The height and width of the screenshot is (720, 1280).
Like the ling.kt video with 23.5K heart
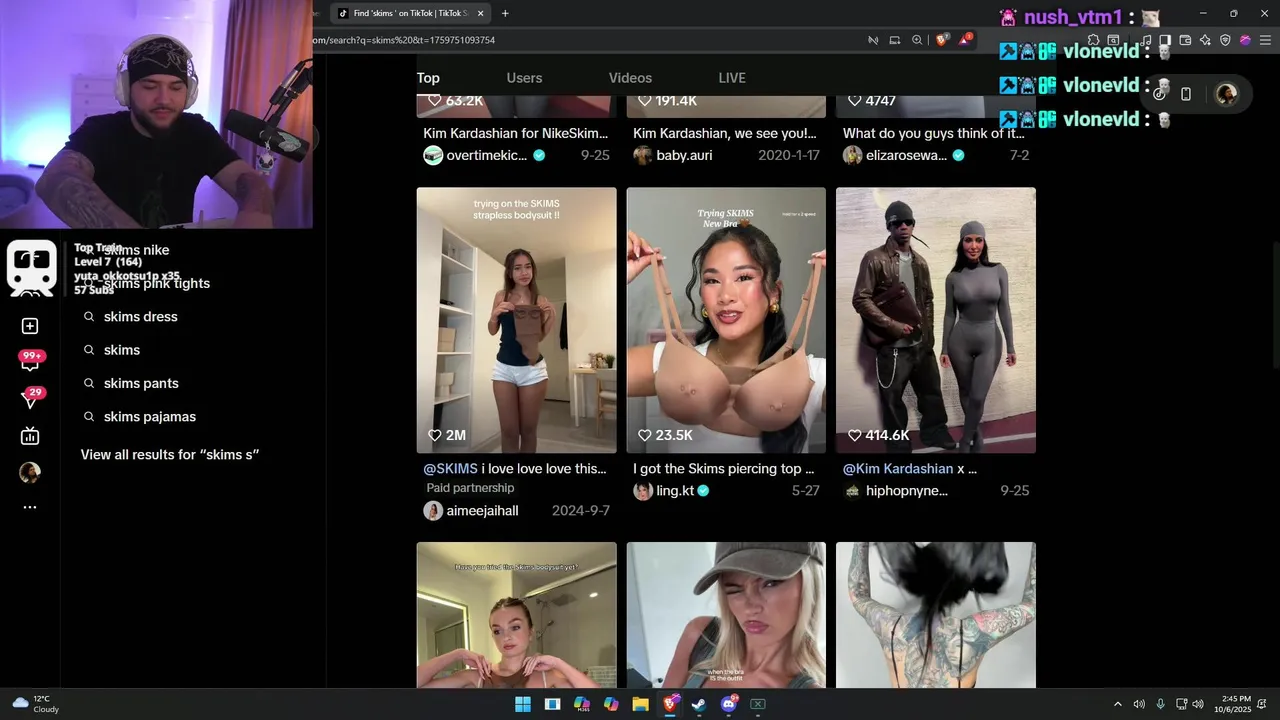[644, 435]
